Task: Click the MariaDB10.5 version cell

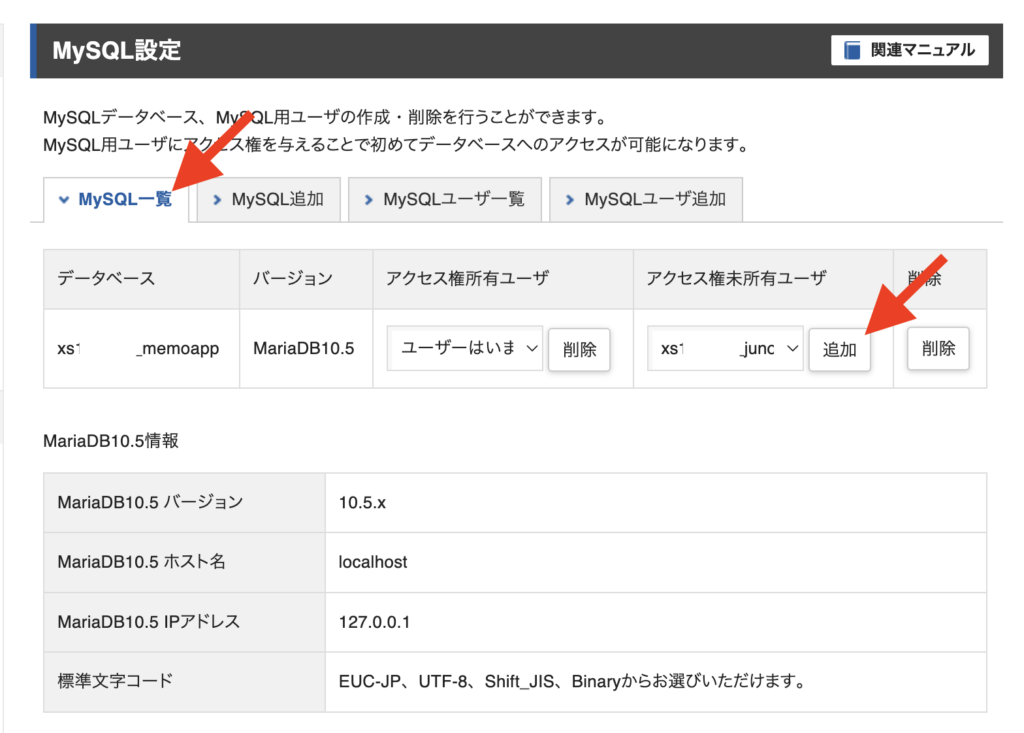Action: click(306, 348)
